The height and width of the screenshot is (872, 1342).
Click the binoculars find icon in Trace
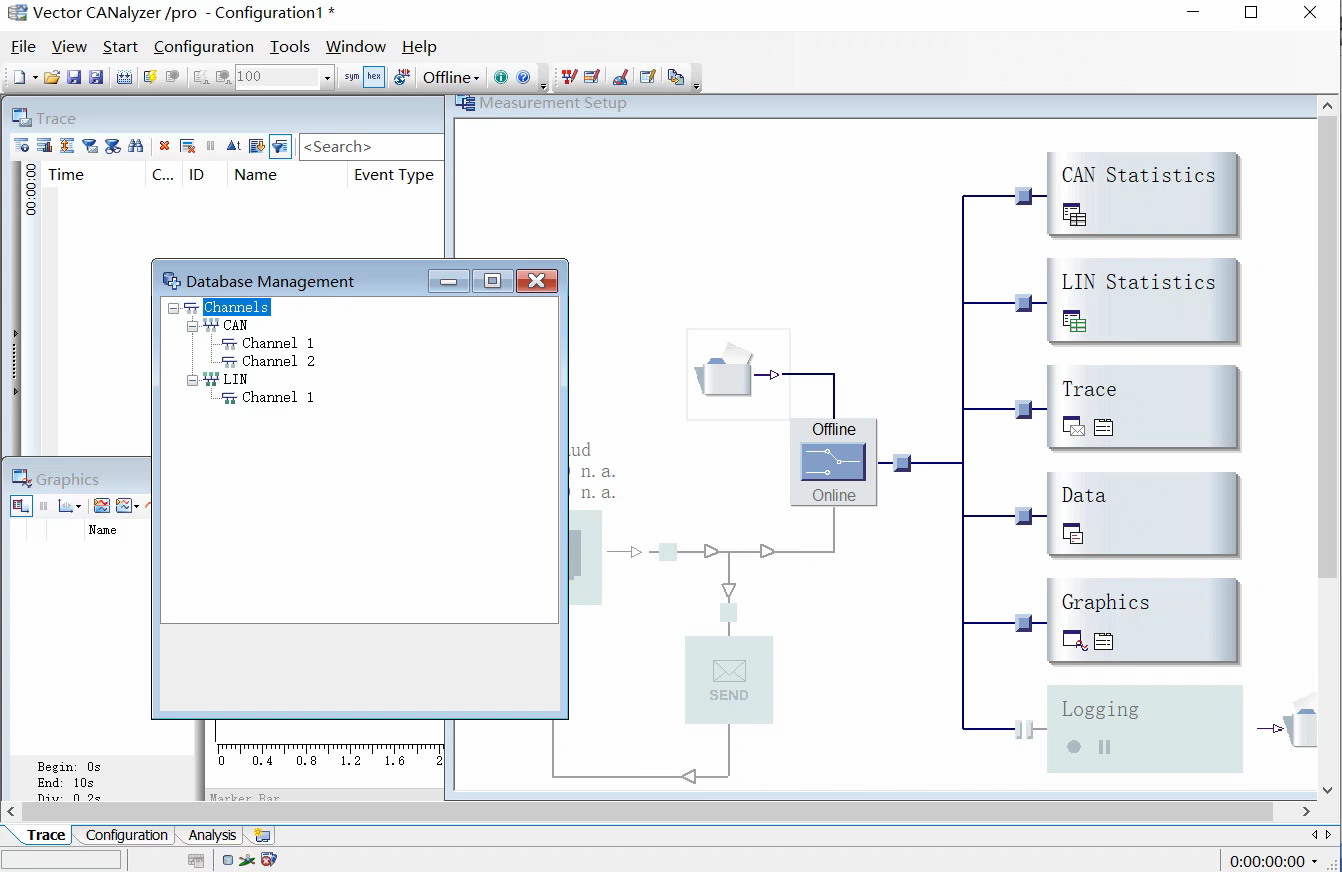136,146
